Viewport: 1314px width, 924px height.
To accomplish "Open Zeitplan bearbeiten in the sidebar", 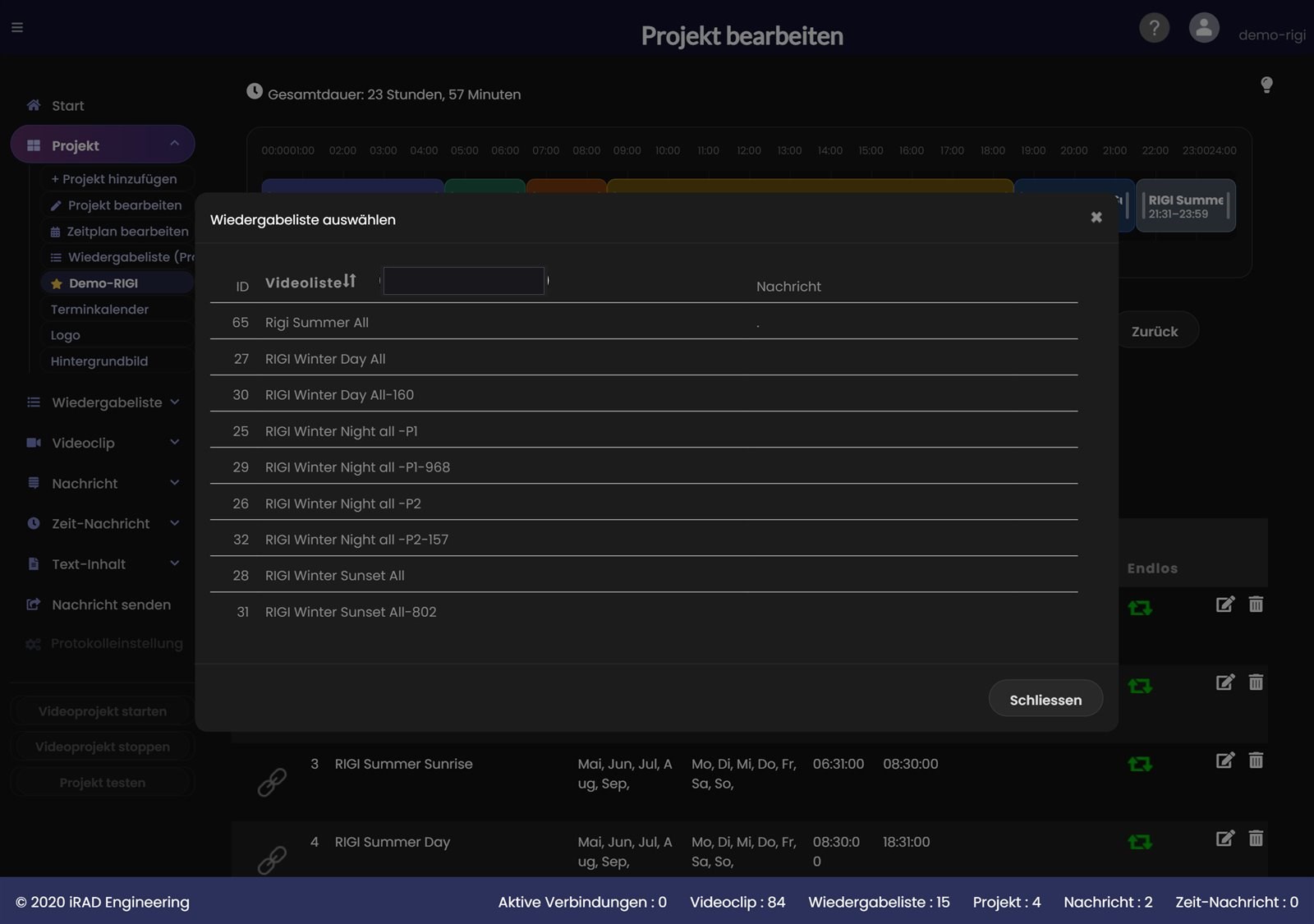I will pyautogui.click(x=119, y=231).
